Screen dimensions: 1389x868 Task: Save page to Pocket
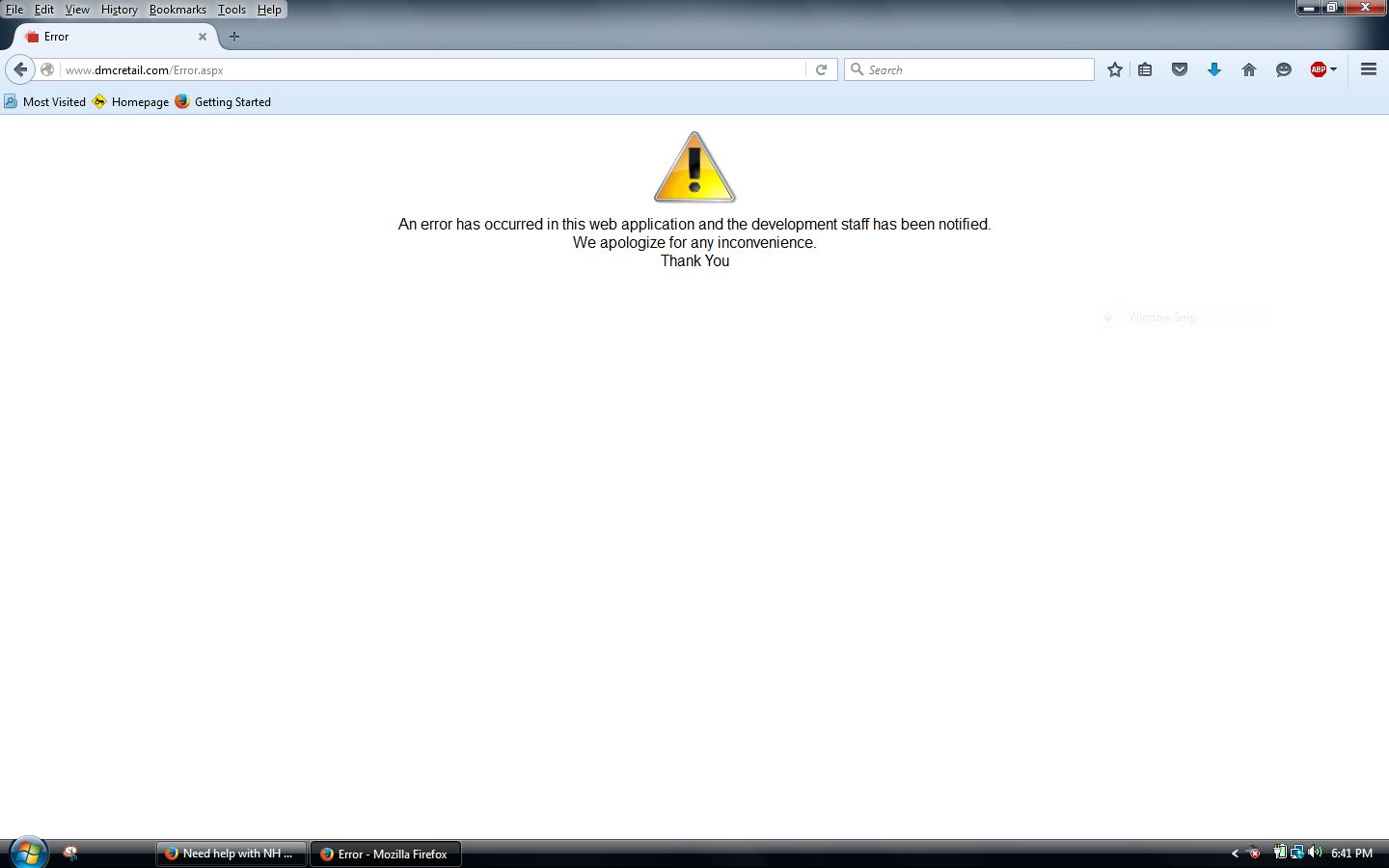point(1179,69)
